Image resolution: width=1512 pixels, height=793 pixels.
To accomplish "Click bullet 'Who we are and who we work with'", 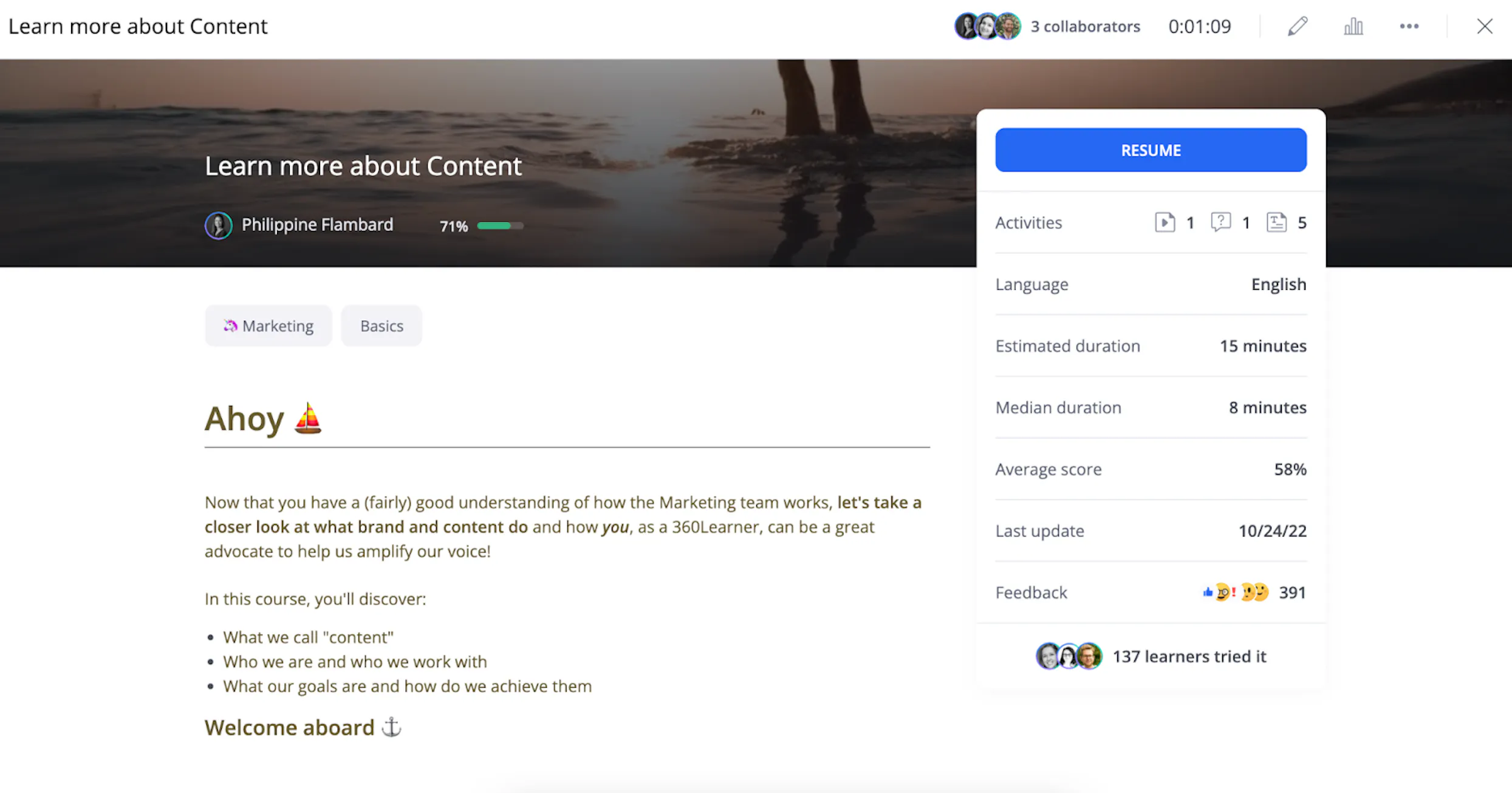I will (355, 661).
